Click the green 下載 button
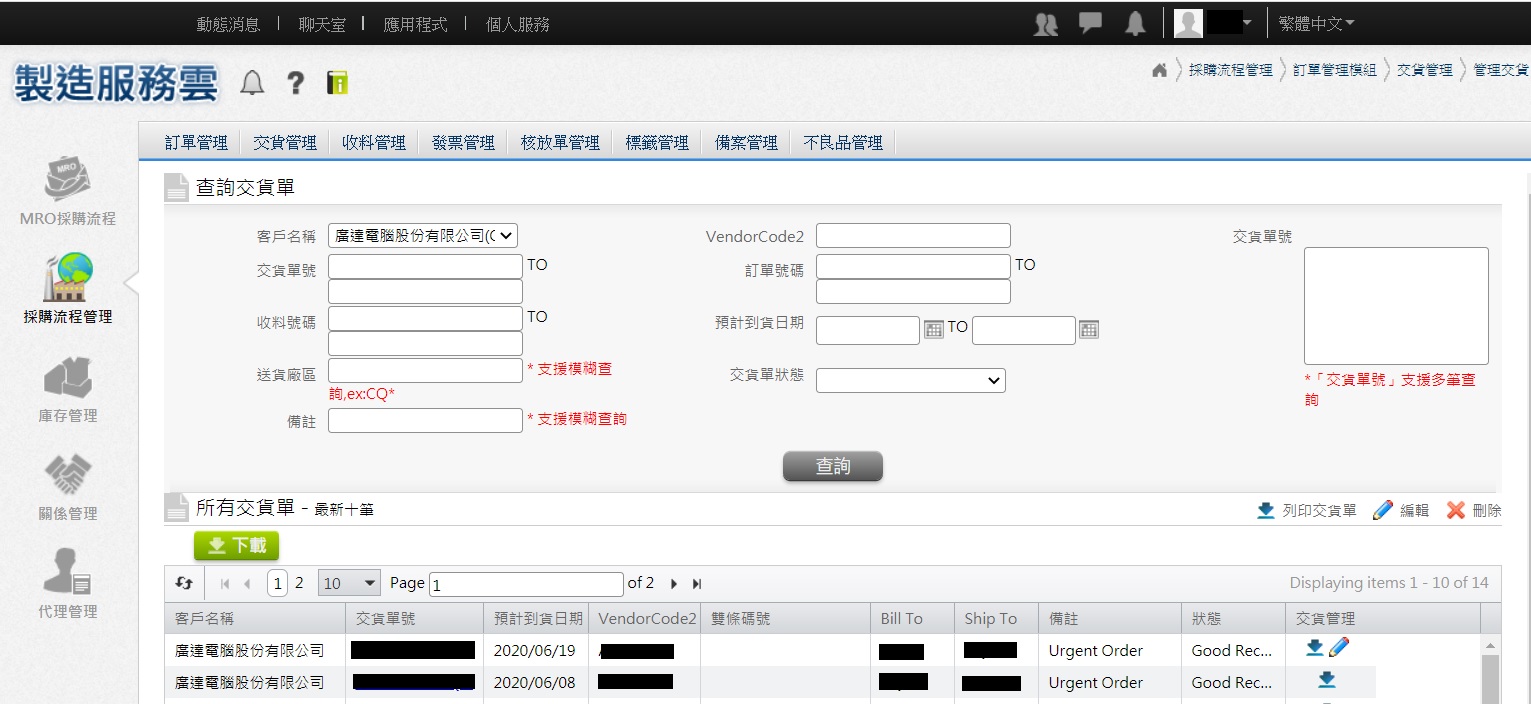 click(x=236, y=545)
